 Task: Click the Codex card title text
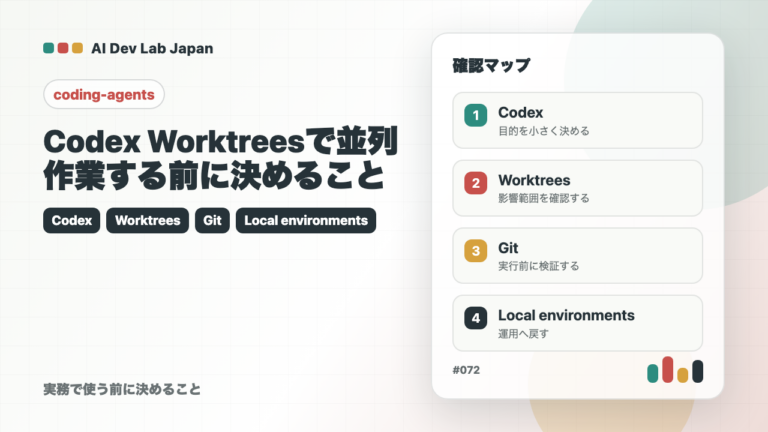pos(521,113)
